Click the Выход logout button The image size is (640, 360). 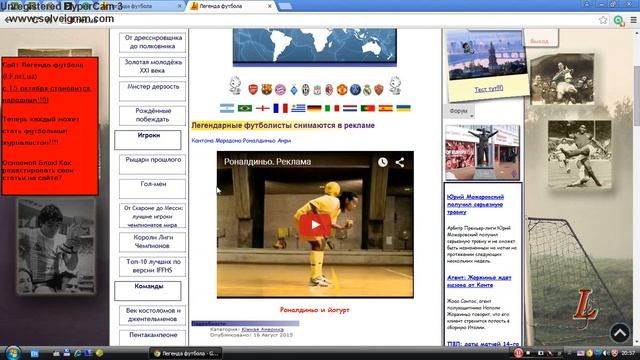(539, 41)
